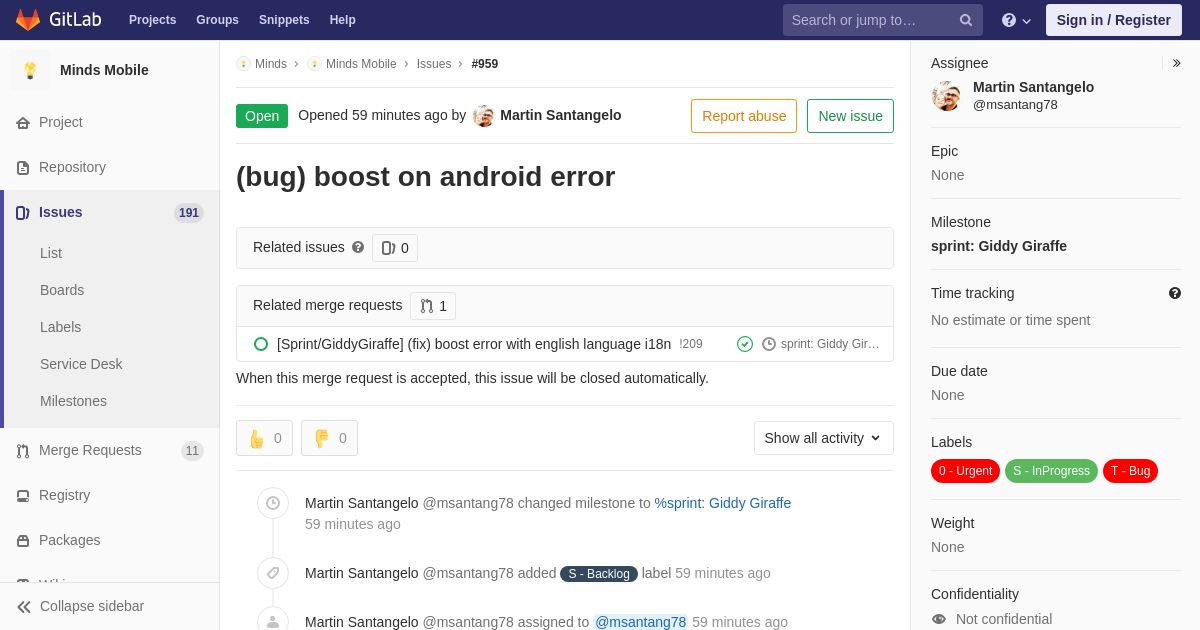
Task: Click the Not confidential eye icon
Action: tap(939, 619)
